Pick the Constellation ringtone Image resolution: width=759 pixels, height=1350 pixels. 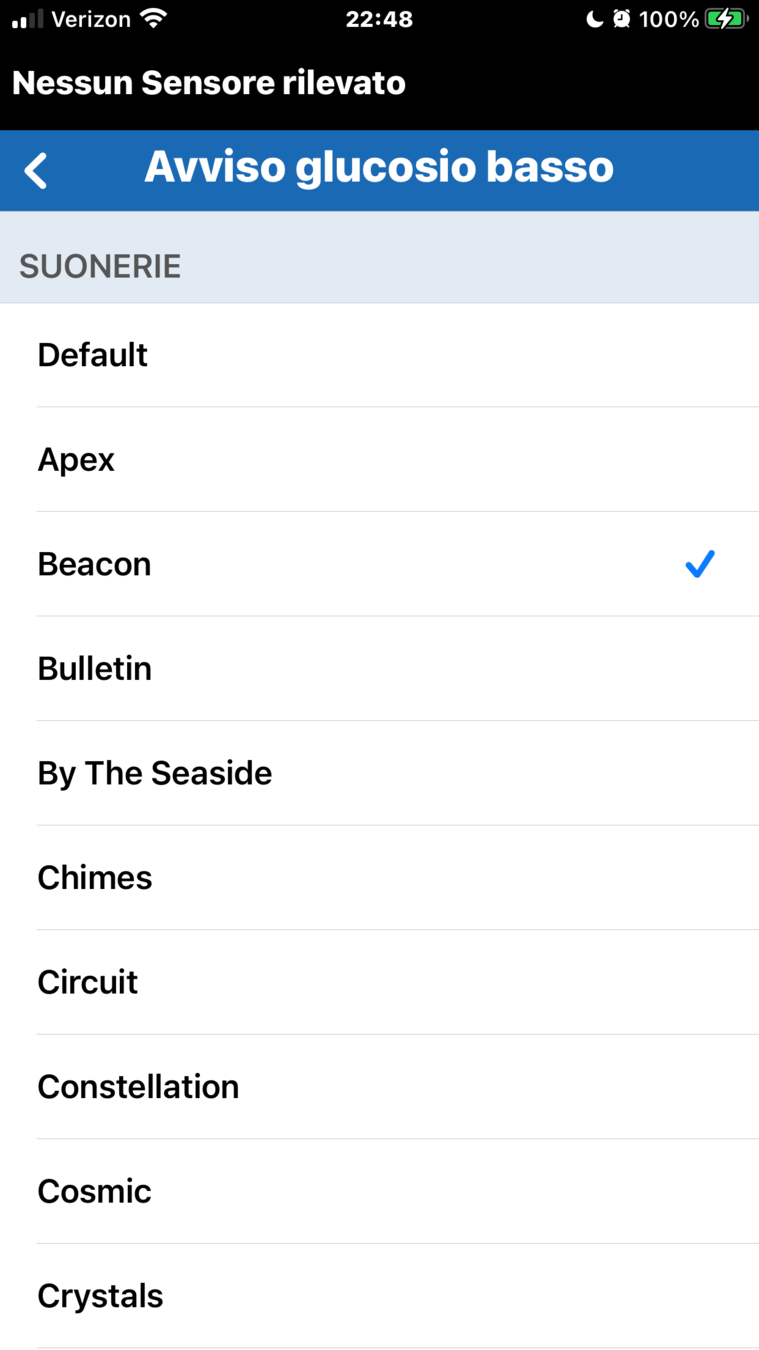[x=138, y=1087]
